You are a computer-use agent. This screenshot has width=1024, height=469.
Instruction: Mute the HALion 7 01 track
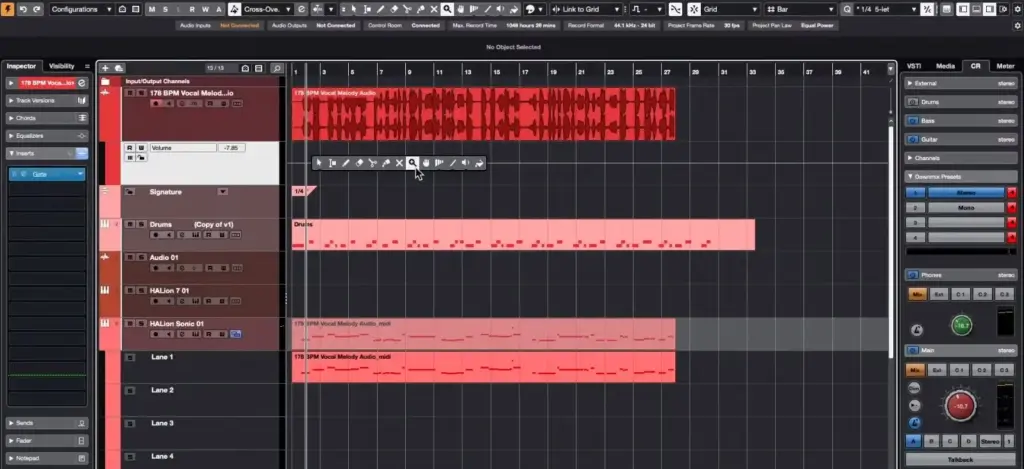click(129, 291)
